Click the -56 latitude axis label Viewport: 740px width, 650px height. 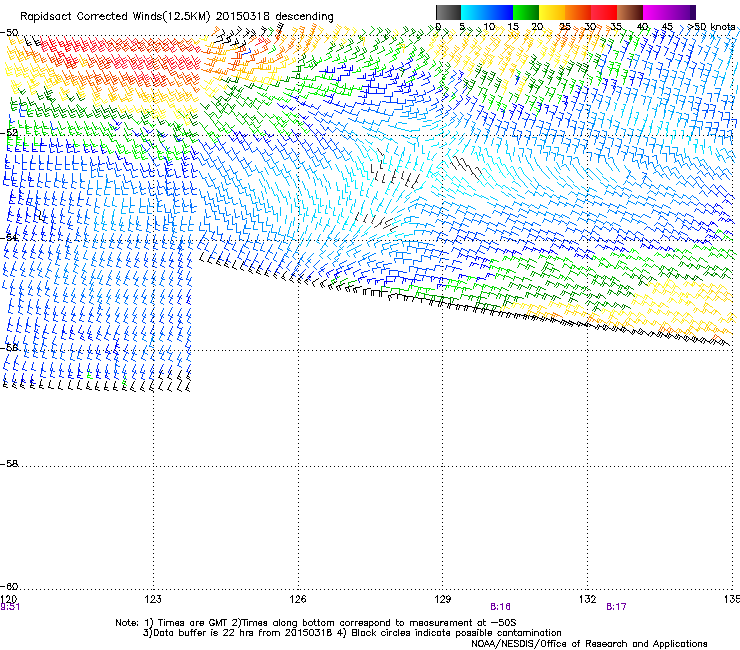9,348
